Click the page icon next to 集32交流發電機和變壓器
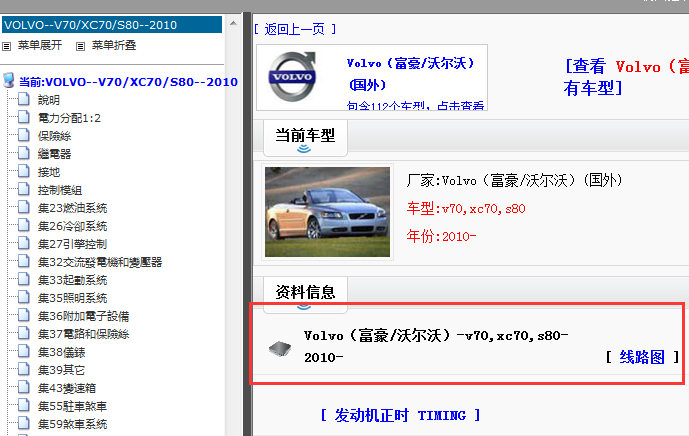The image size is (689, 436). [x=24, y=262]
